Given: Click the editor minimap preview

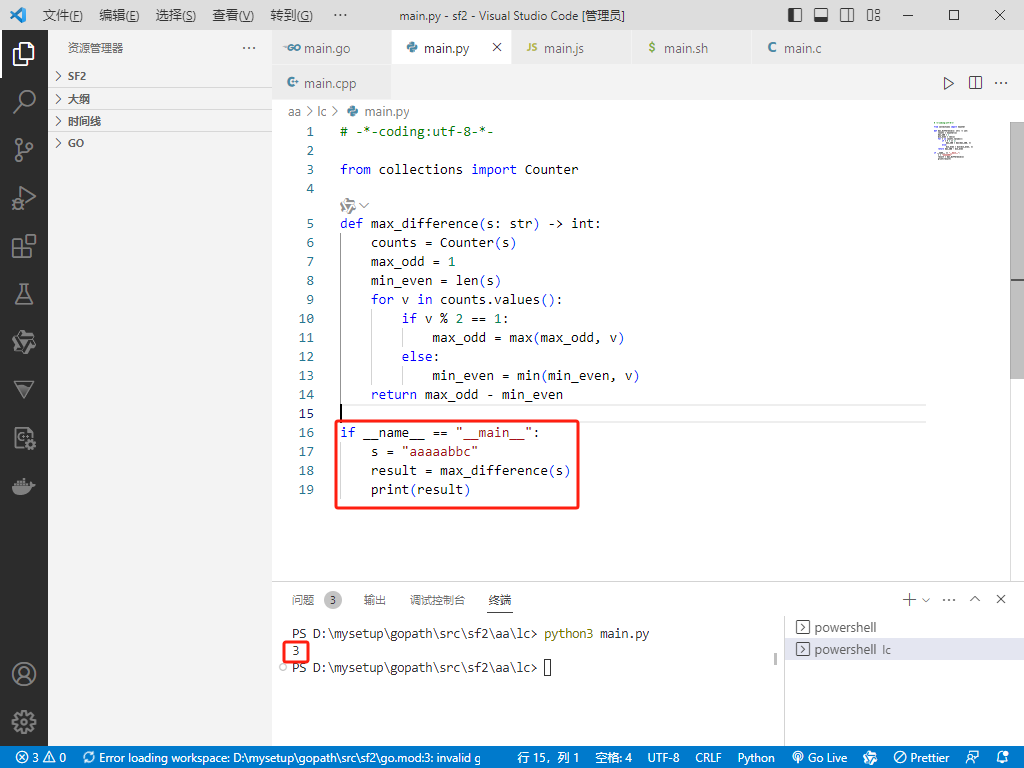Looking at the screenshot, I should tap(953, 140).
